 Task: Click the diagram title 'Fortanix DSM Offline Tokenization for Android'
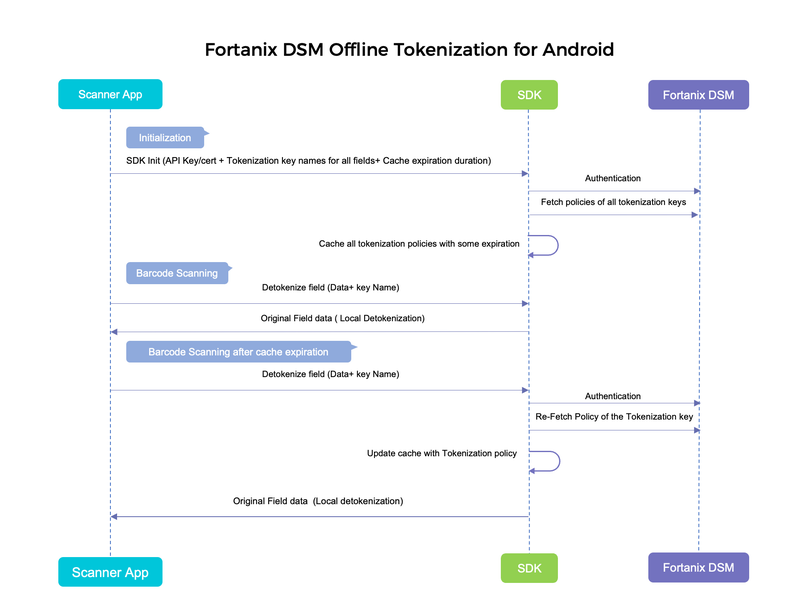click(x=409, y=49)
